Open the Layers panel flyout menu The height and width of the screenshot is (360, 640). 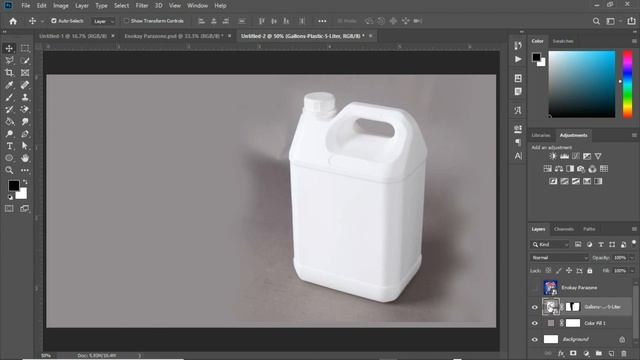[x=634, y=229]
